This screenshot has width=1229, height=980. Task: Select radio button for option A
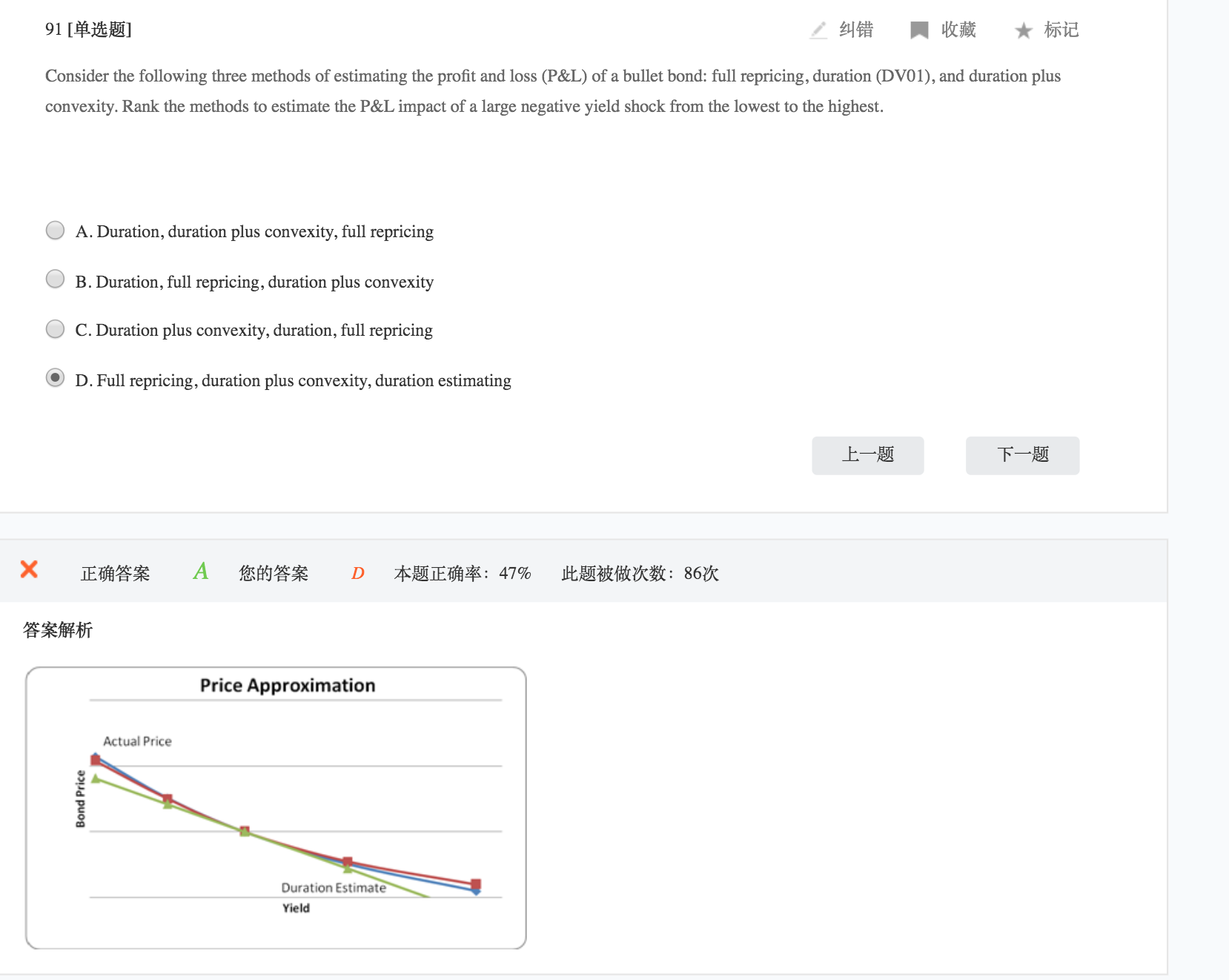coord(55,231)
